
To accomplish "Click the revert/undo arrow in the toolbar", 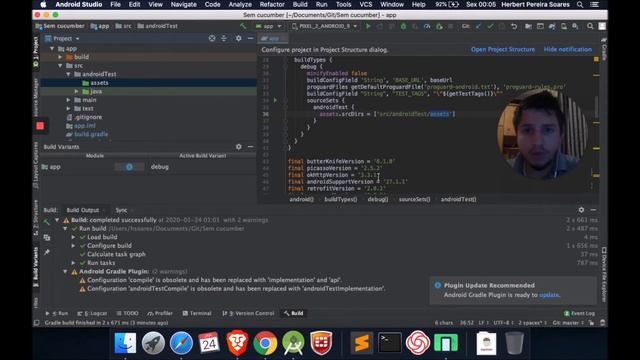I will click(514, 26).
